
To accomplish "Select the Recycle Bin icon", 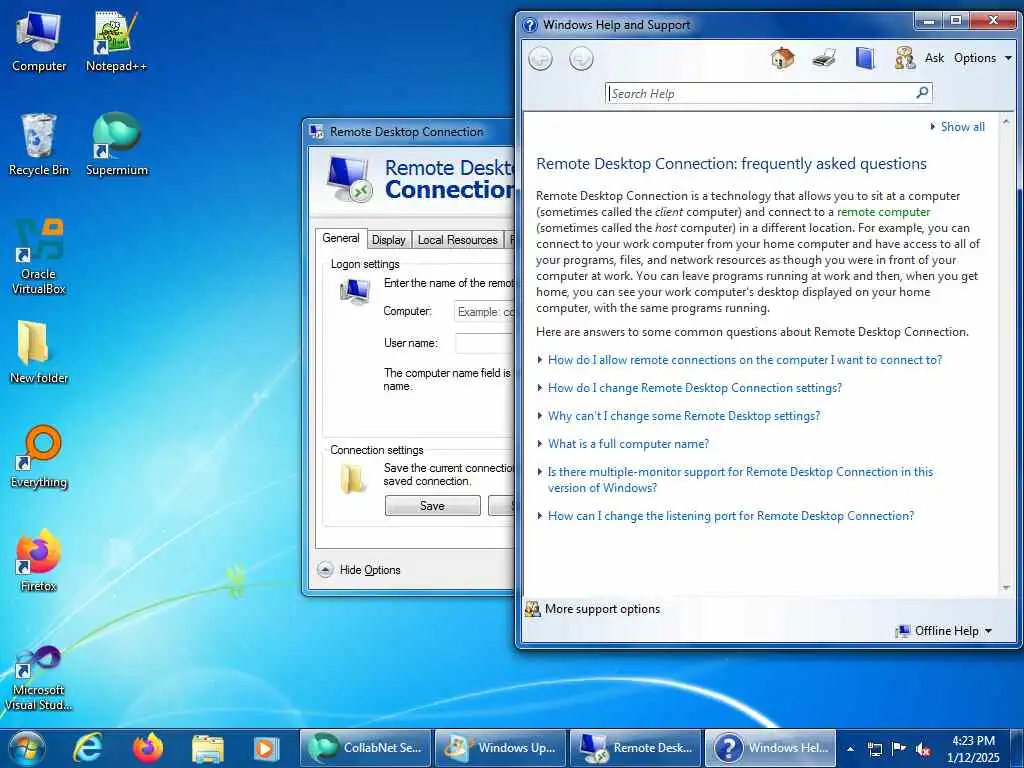I will tap(39, 145).
